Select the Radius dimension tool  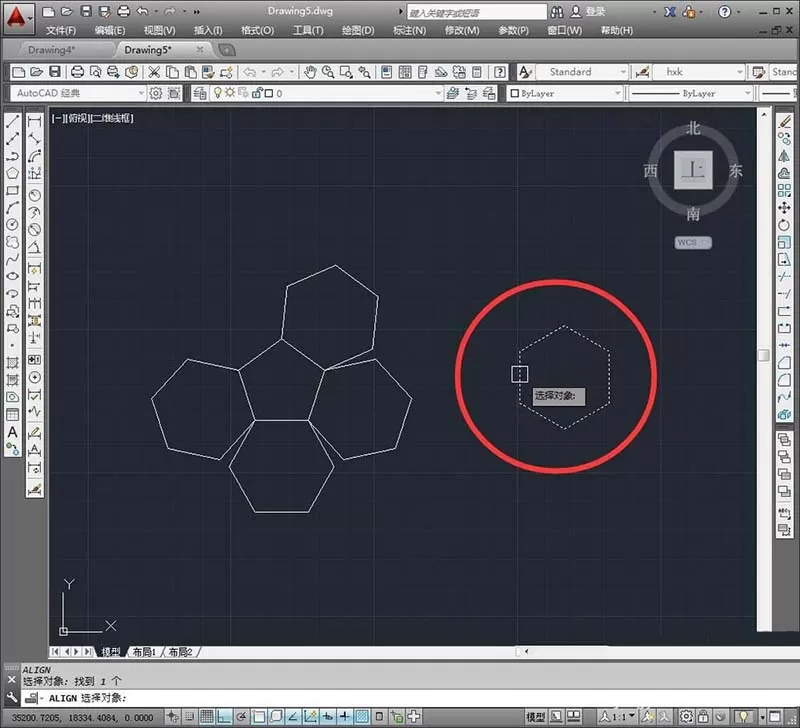(x=34, y=195)
